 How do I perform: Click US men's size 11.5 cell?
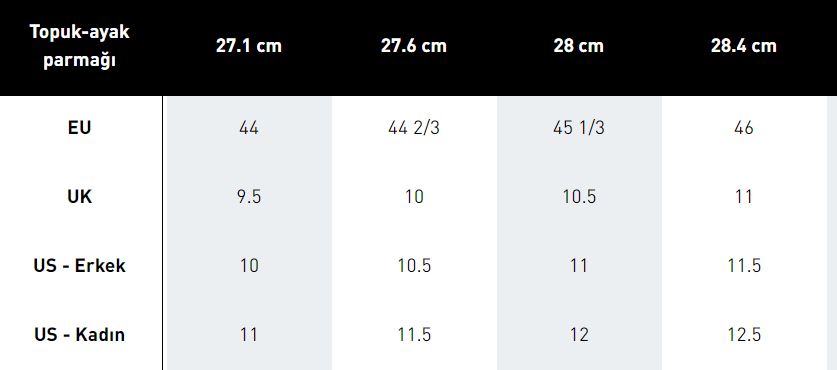pos(744,265)
